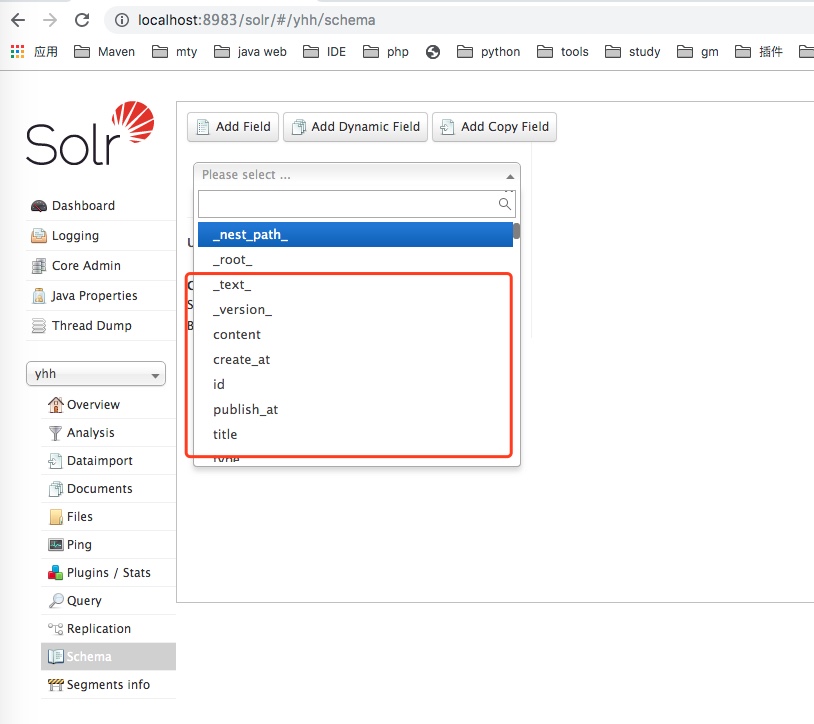
Task: Click the Dataimport icon
Action: pos(56,461)
